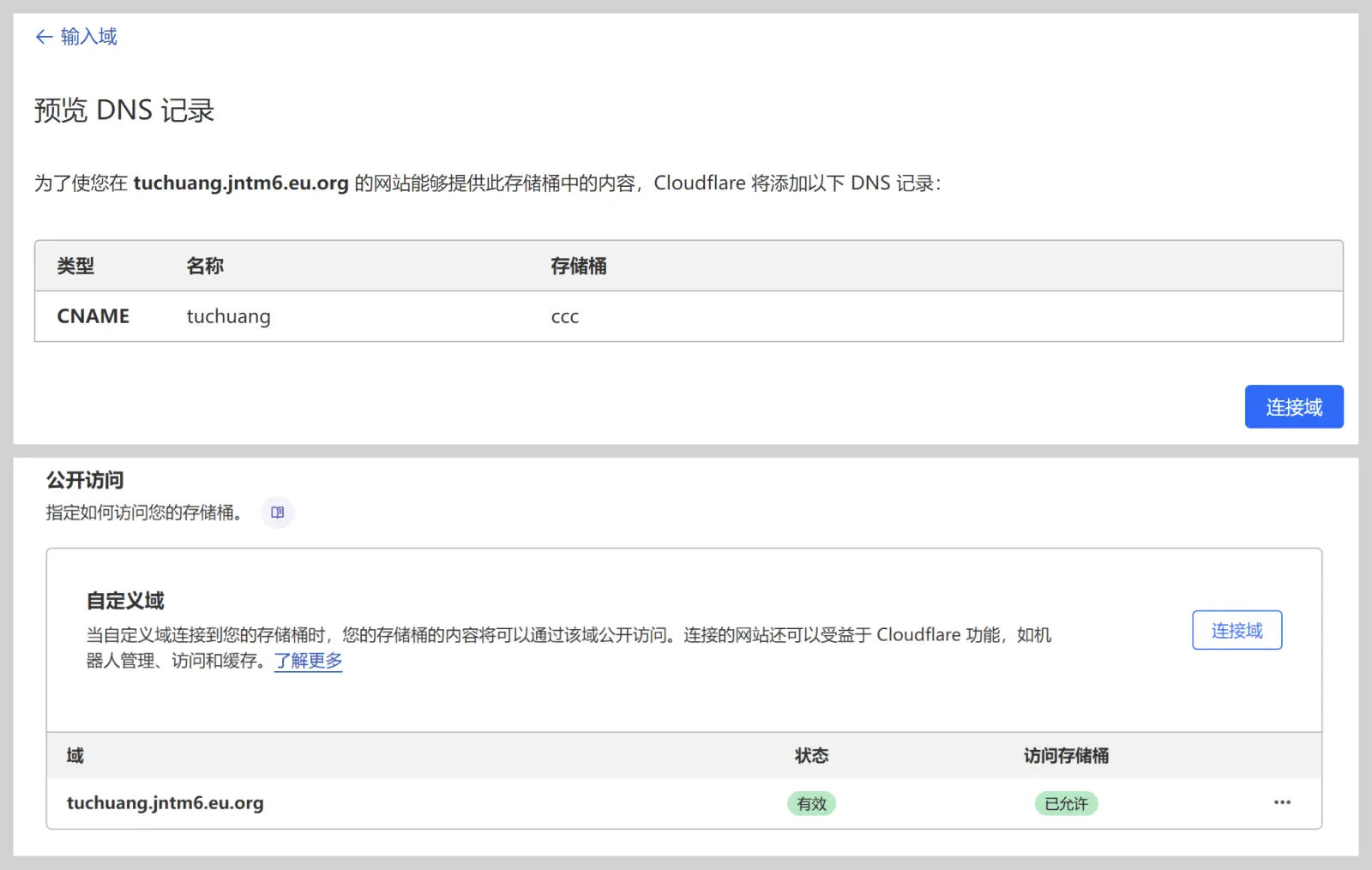Select tuchuang.jntm6.eu.org in the domain list
The width and height of the screenshot is (1372, 870).
(165, 803)
